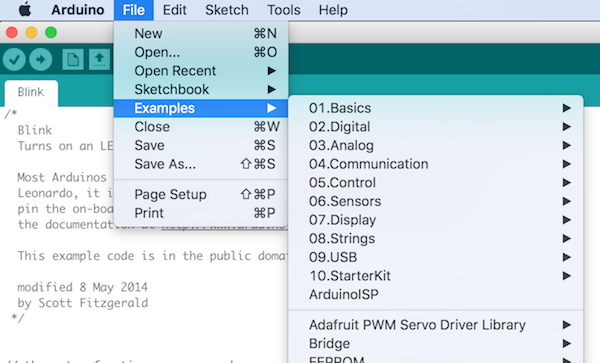Close the File menu in menu bar
Screen dimensions: 600x363
point(134,10)
